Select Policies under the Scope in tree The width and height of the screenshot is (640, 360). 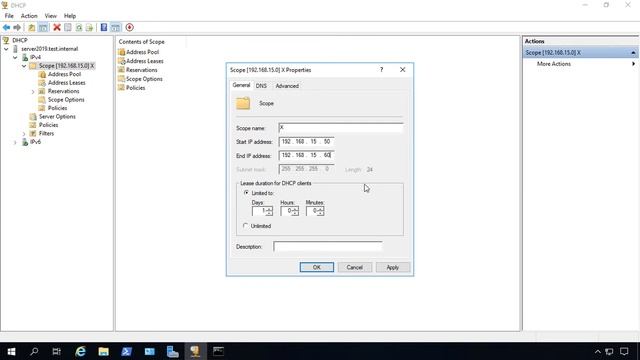[x=57, y=108]
